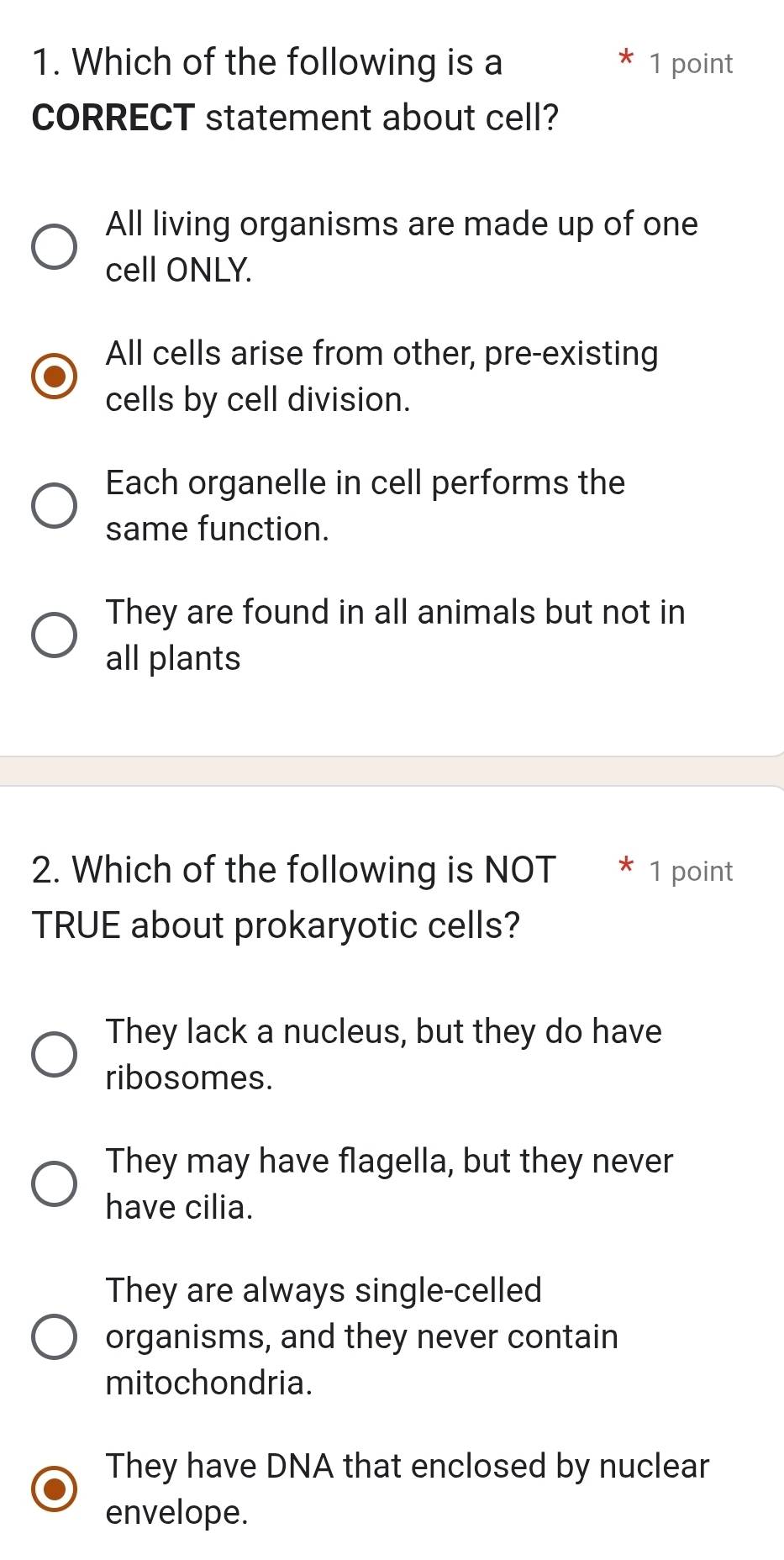This screenshot has height=1560, width=784.
Task: Choose "They may have flagella, but they never have cilia"
Action: (55, 1183)
